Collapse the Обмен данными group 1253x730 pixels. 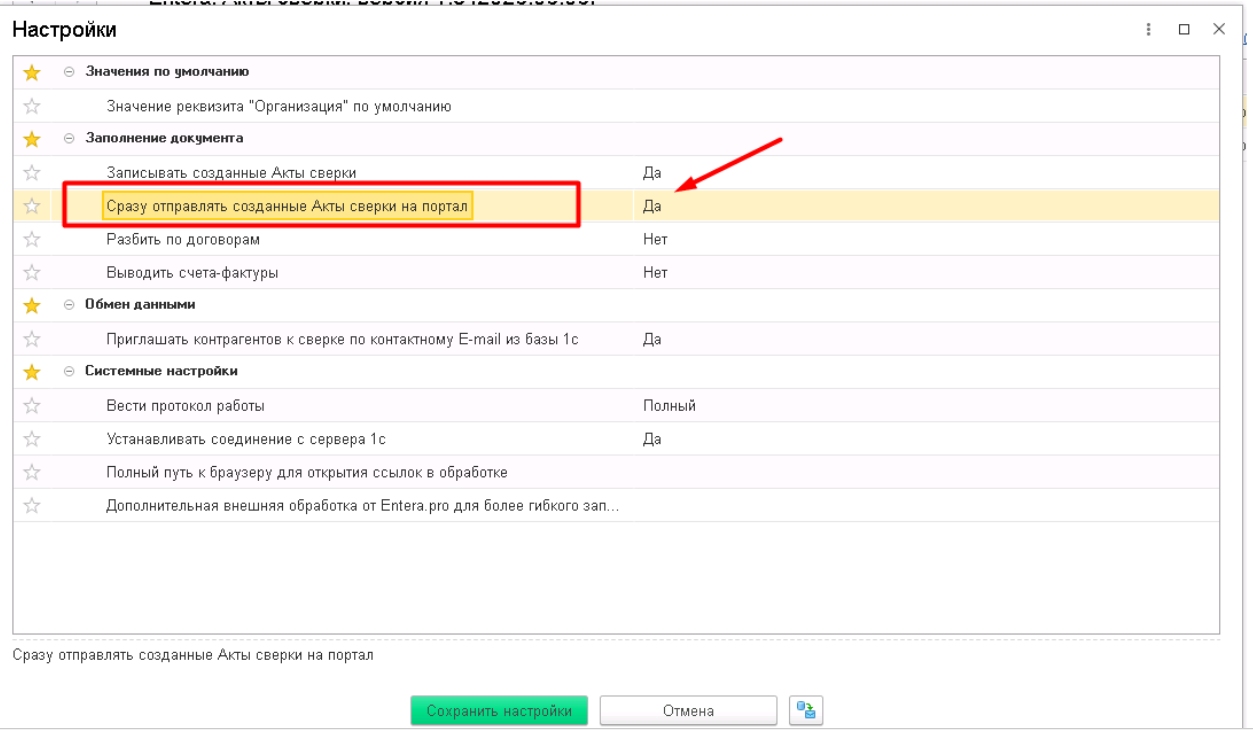tap(69, 305)
